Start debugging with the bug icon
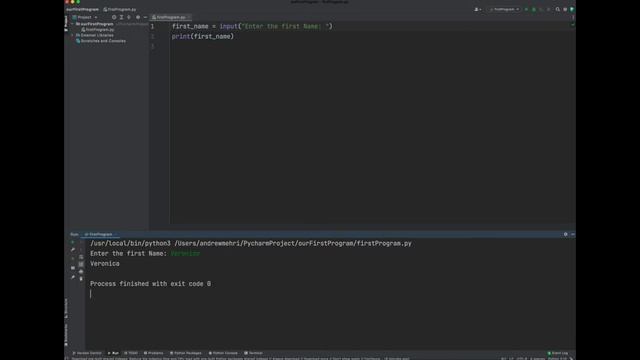Image resolution: width=640 pixels, height=360 pixels. point(533,9)
